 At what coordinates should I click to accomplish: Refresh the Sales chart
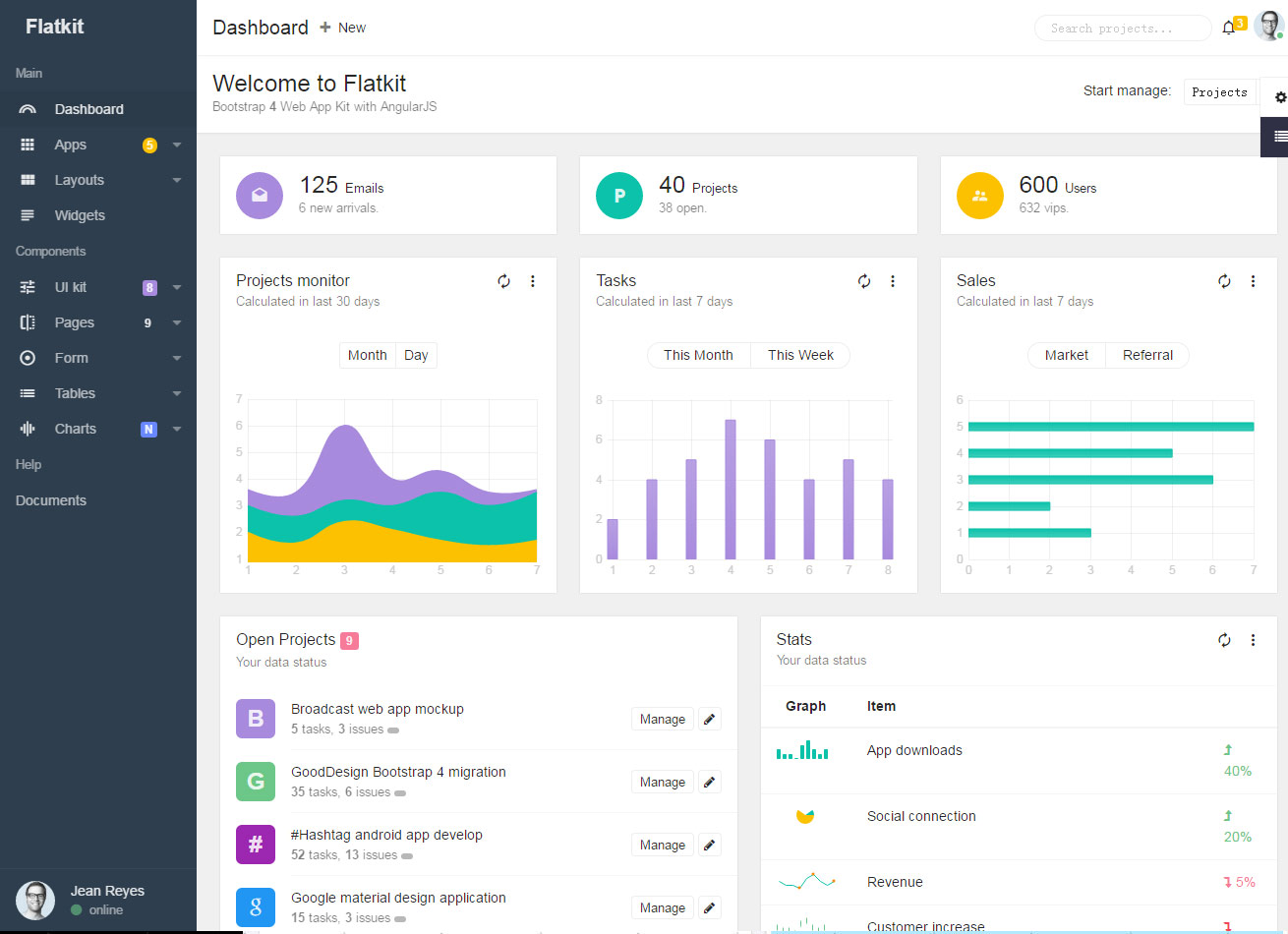(x=1224, y=281)
